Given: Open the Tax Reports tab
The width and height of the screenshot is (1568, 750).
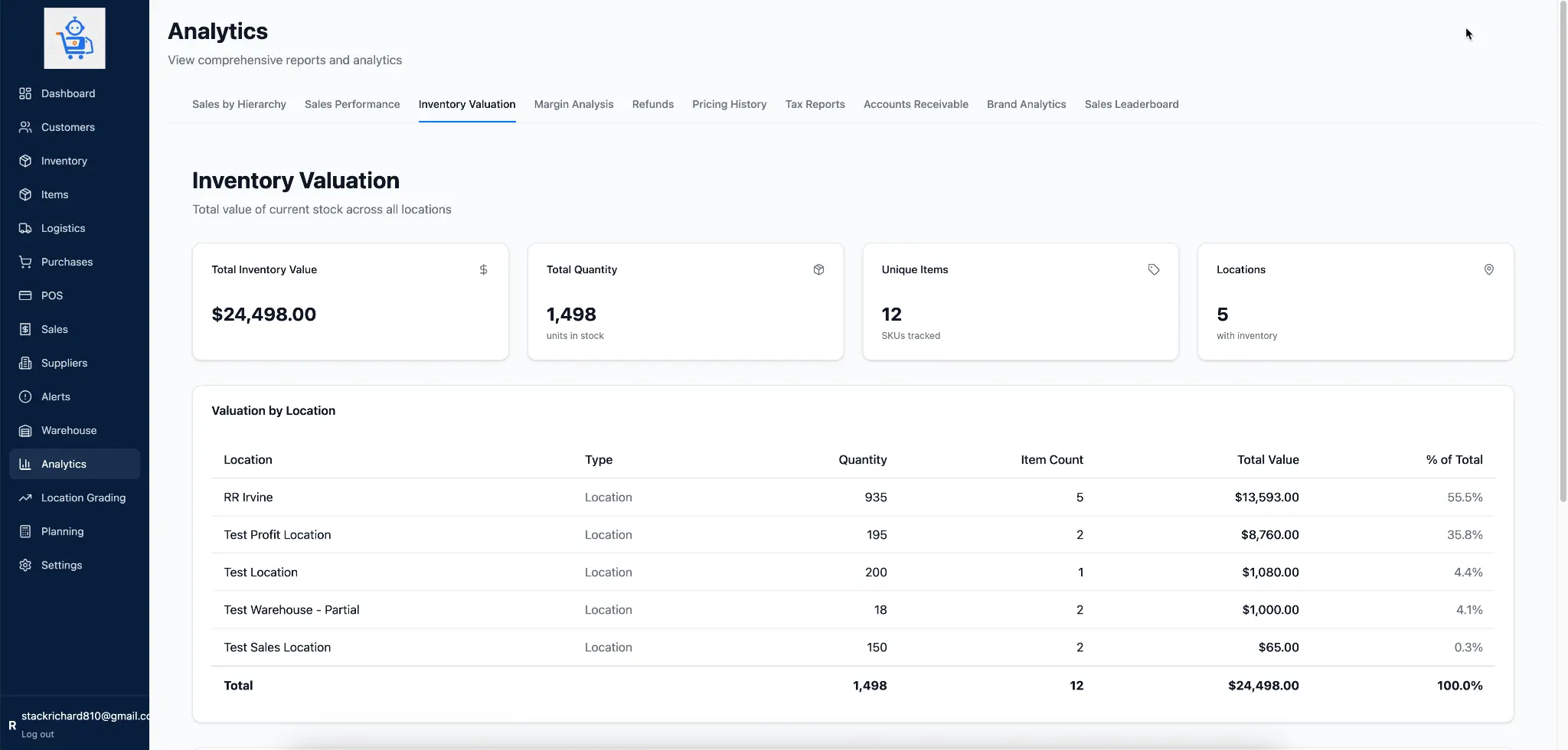Looking at the screenshot, I should (815, 104).
